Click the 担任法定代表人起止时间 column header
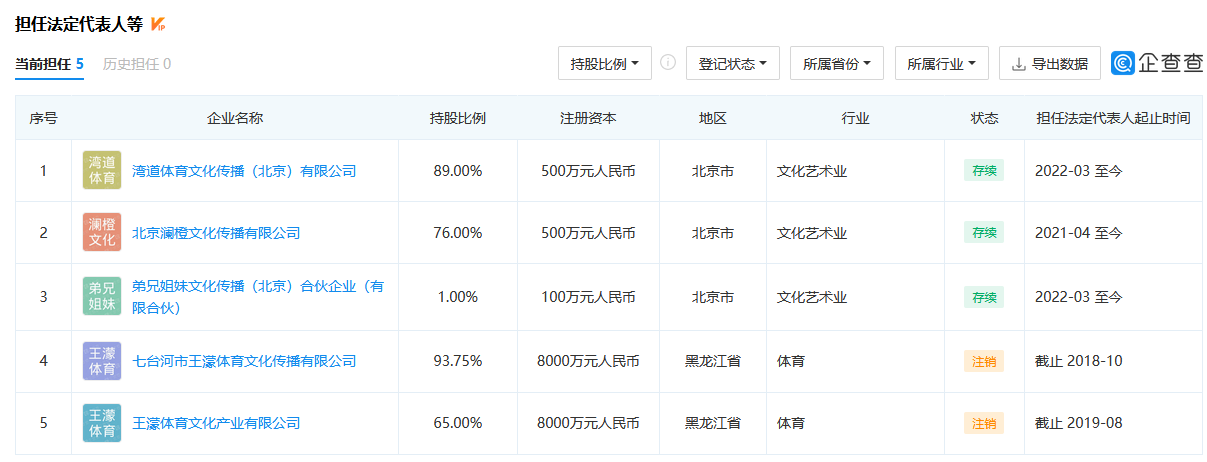1207x462 pixels. 1113,118
